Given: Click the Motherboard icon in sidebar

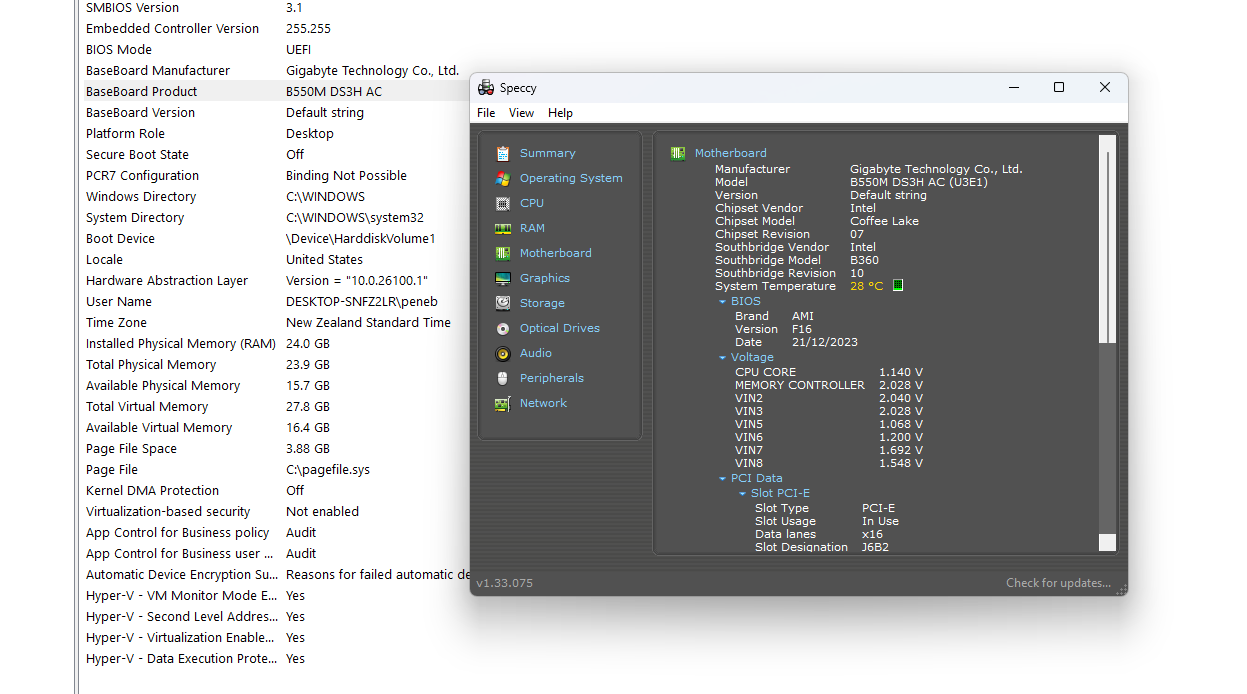Looking at the screenshot, I should [x=503, y=253].
